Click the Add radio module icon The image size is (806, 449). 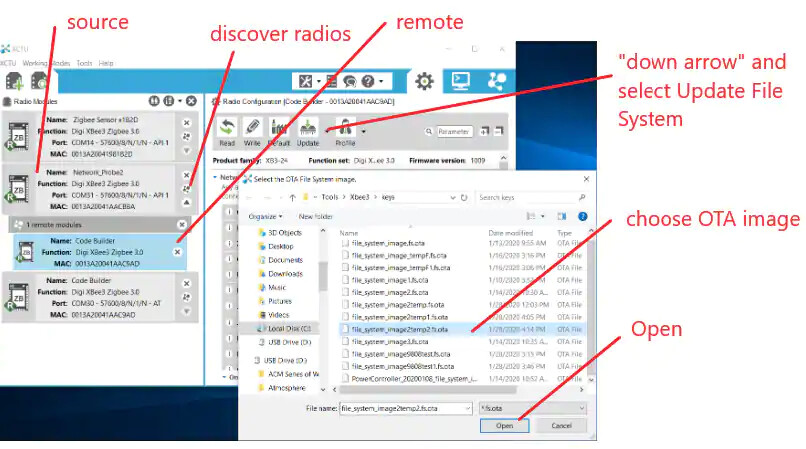click(14, 81)
